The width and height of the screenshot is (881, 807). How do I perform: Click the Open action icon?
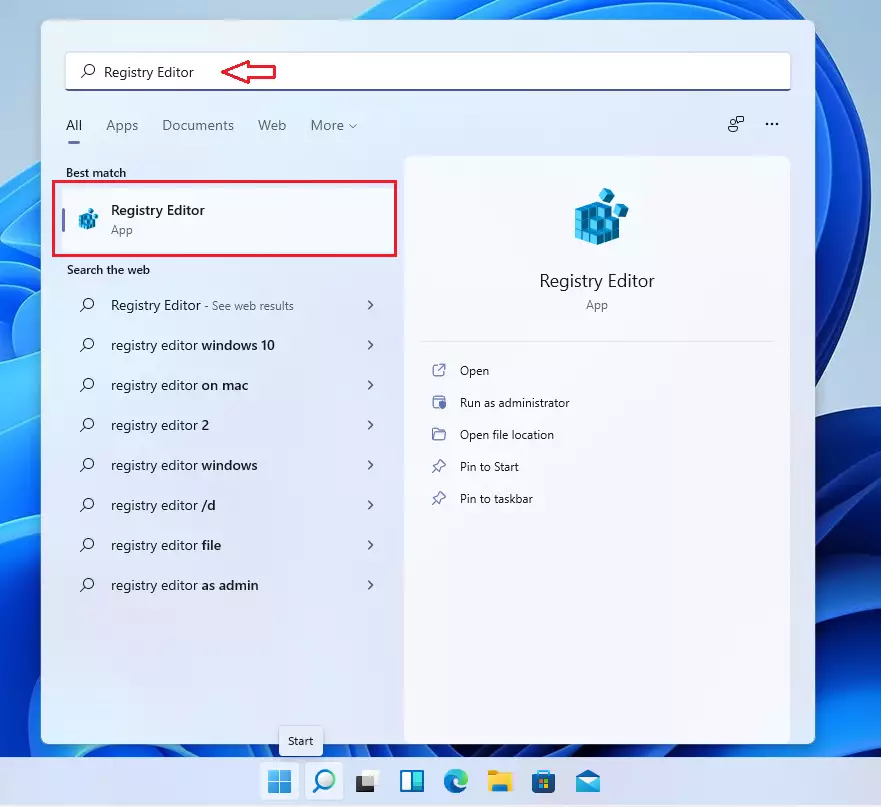(439, 370)
